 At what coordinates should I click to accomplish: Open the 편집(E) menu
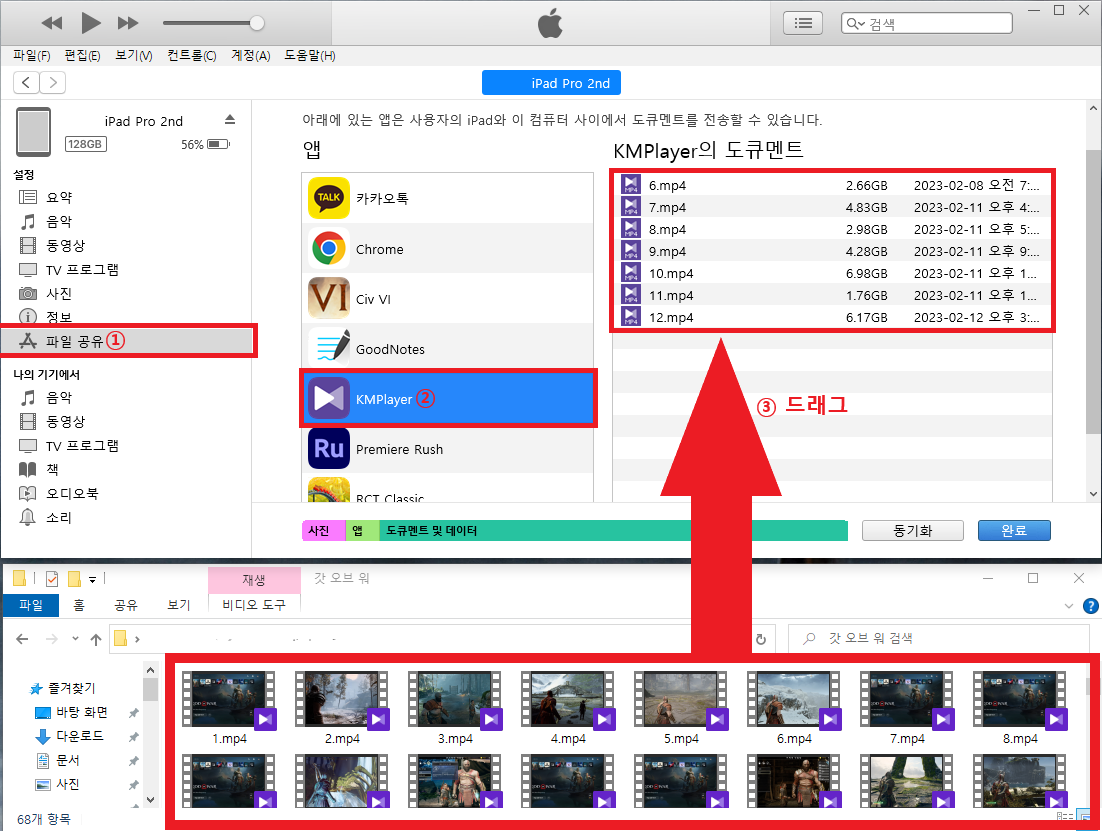tap(82, 56)
